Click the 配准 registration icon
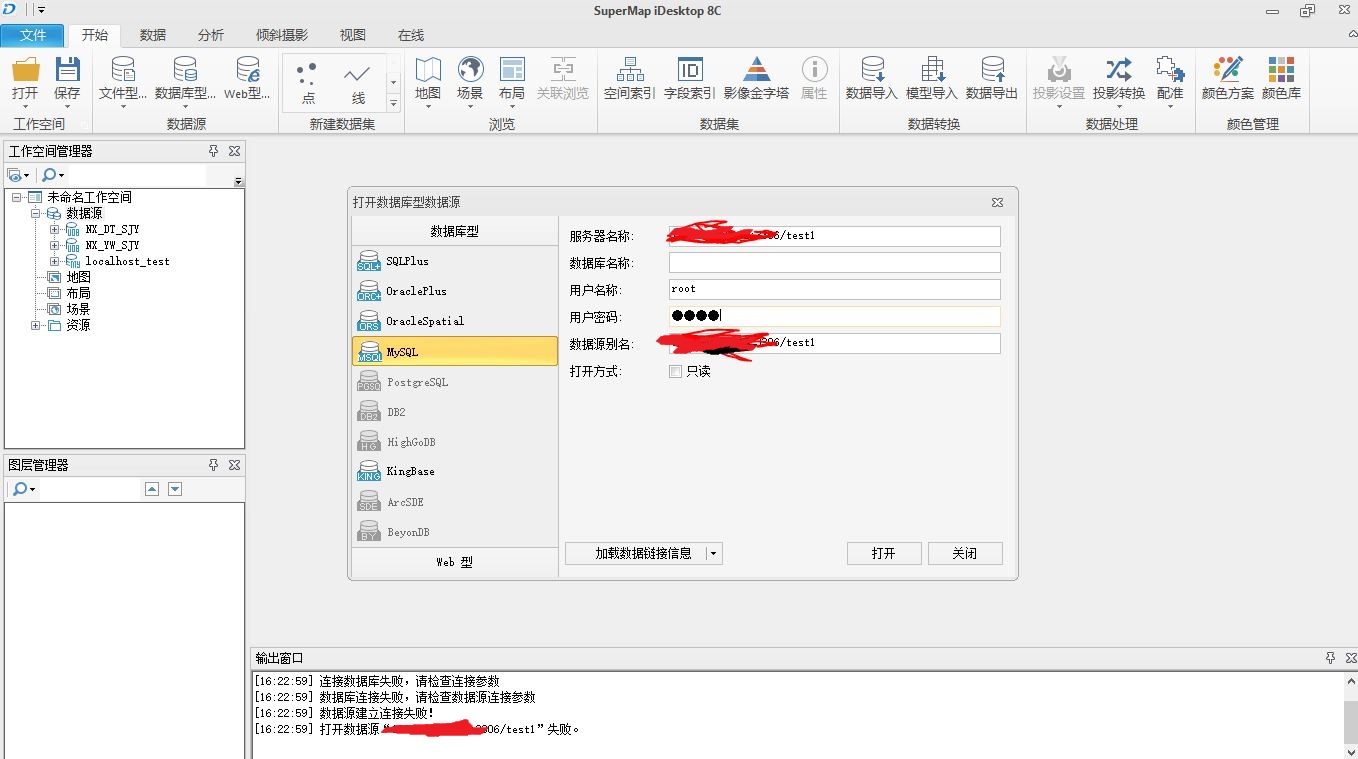The image size is (1358, 759). [x=1169, y=70]
